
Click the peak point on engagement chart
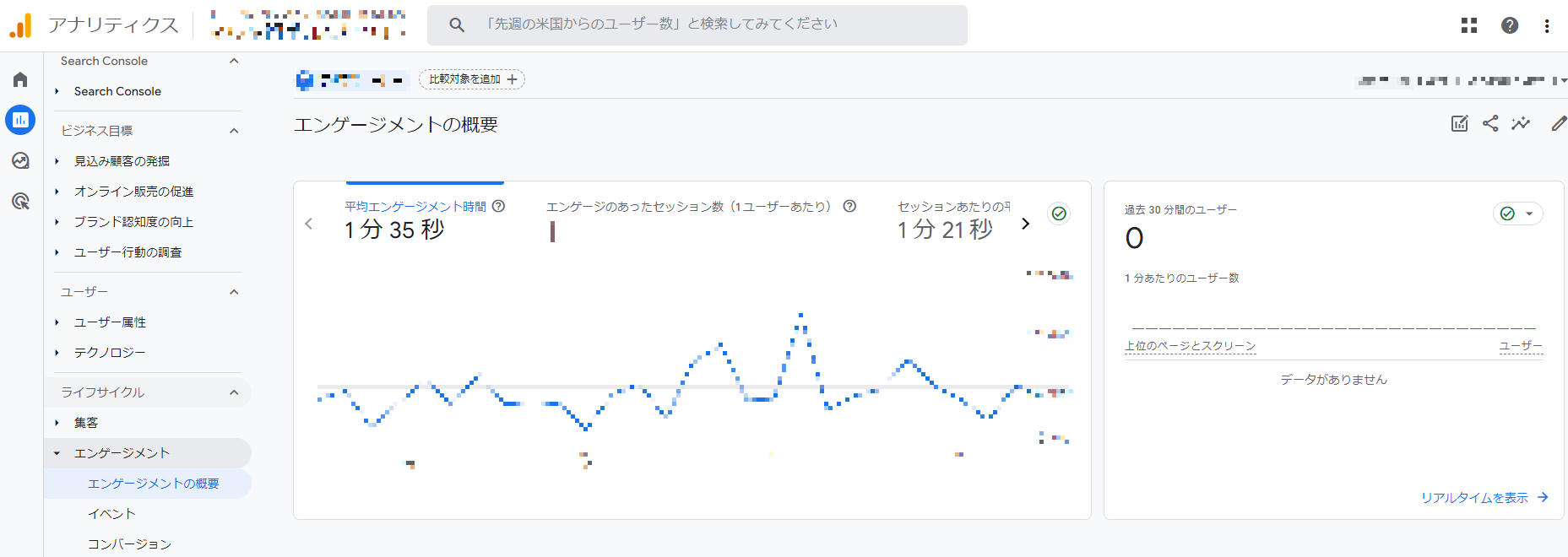pyautogui.click(x=800, y=316)
